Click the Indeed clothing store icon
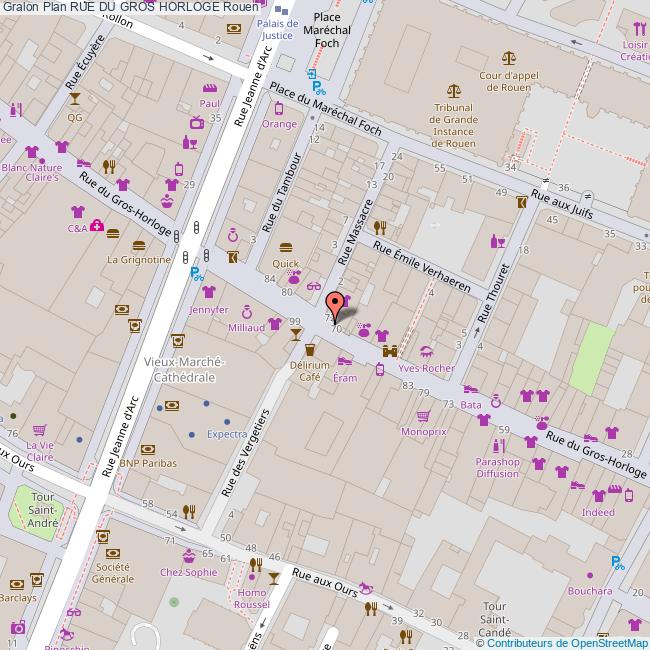This screenshot has width=650, height=650. click(x=598, y=495)
